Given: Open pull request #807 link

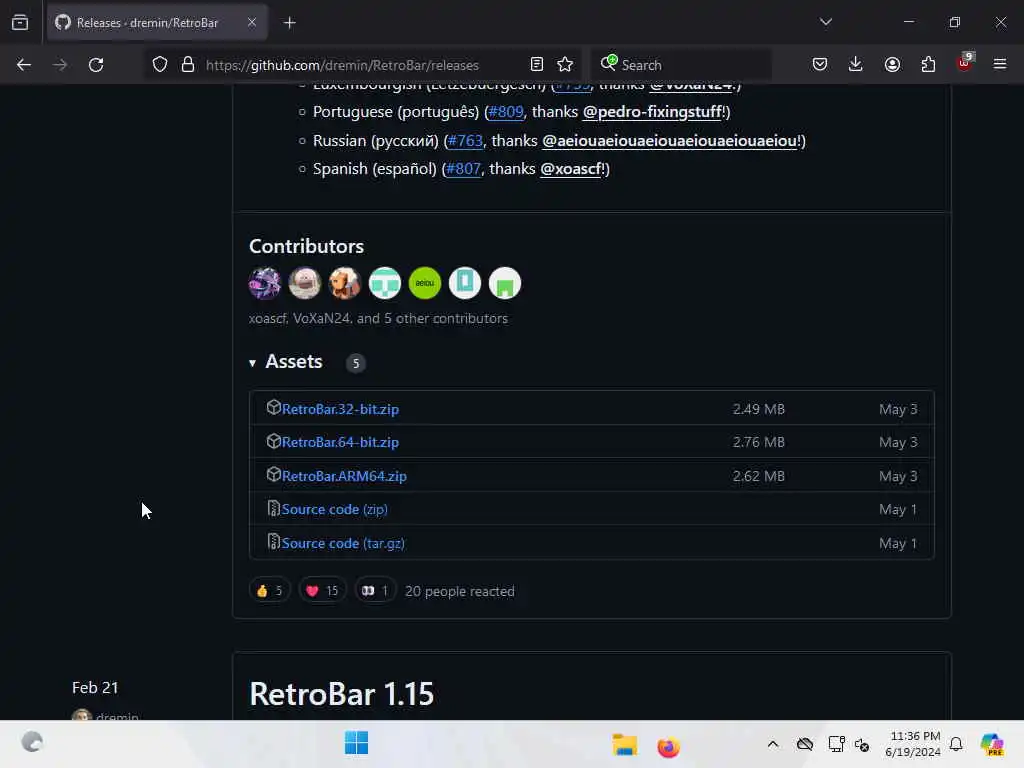Looking at the screenshot, I should point(463,169).
